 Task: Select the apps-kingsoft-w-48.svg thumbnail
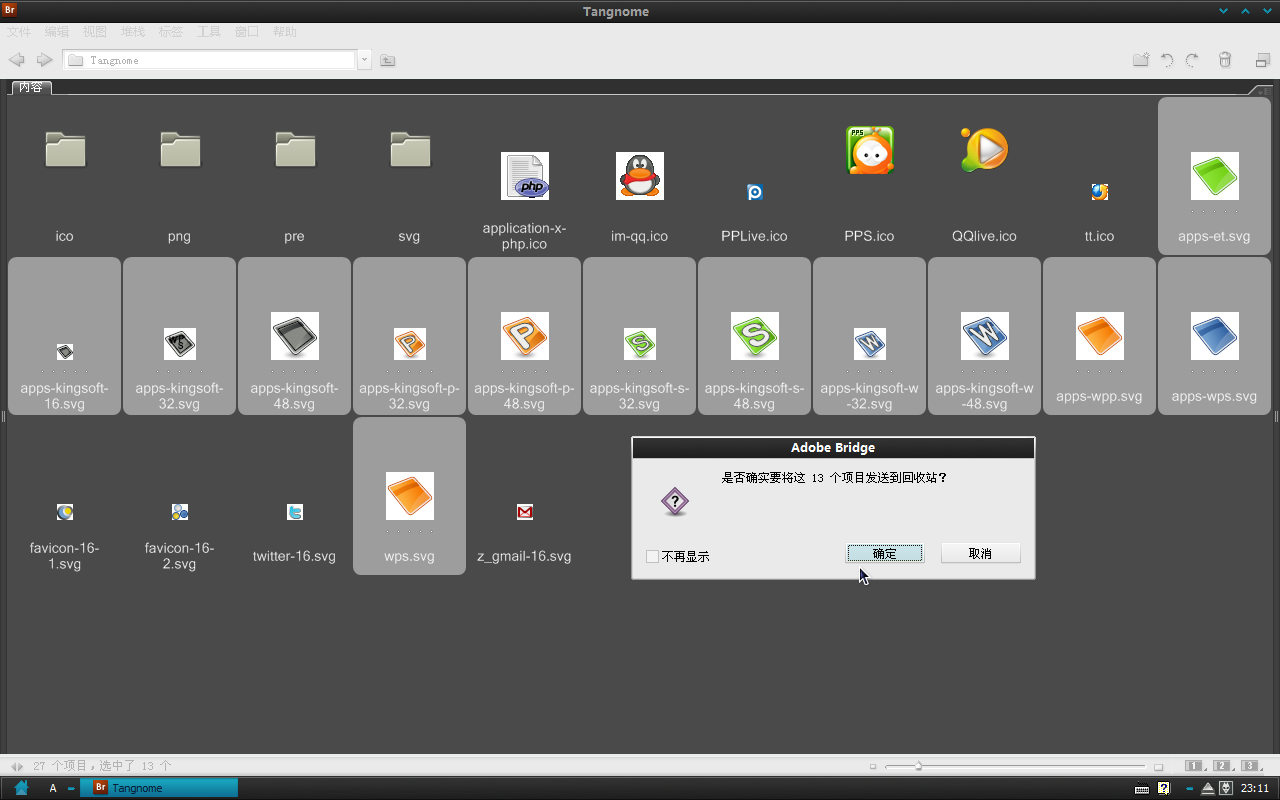pos(984,336)
